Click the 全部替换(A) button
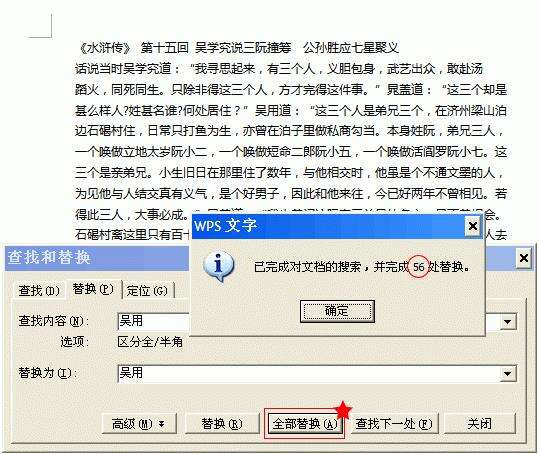The height and width of the screenshot is (454, 539). click(304, 424)
